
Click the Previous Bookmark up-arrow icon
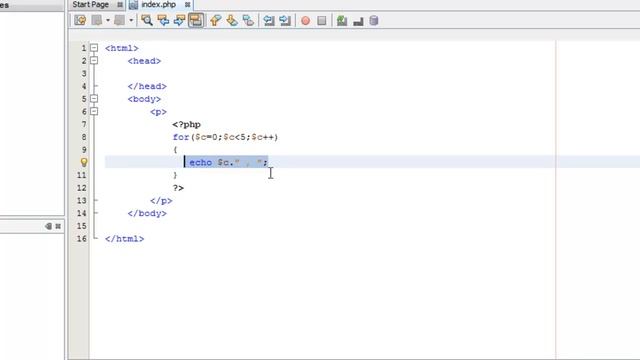(x=216, y=20)
